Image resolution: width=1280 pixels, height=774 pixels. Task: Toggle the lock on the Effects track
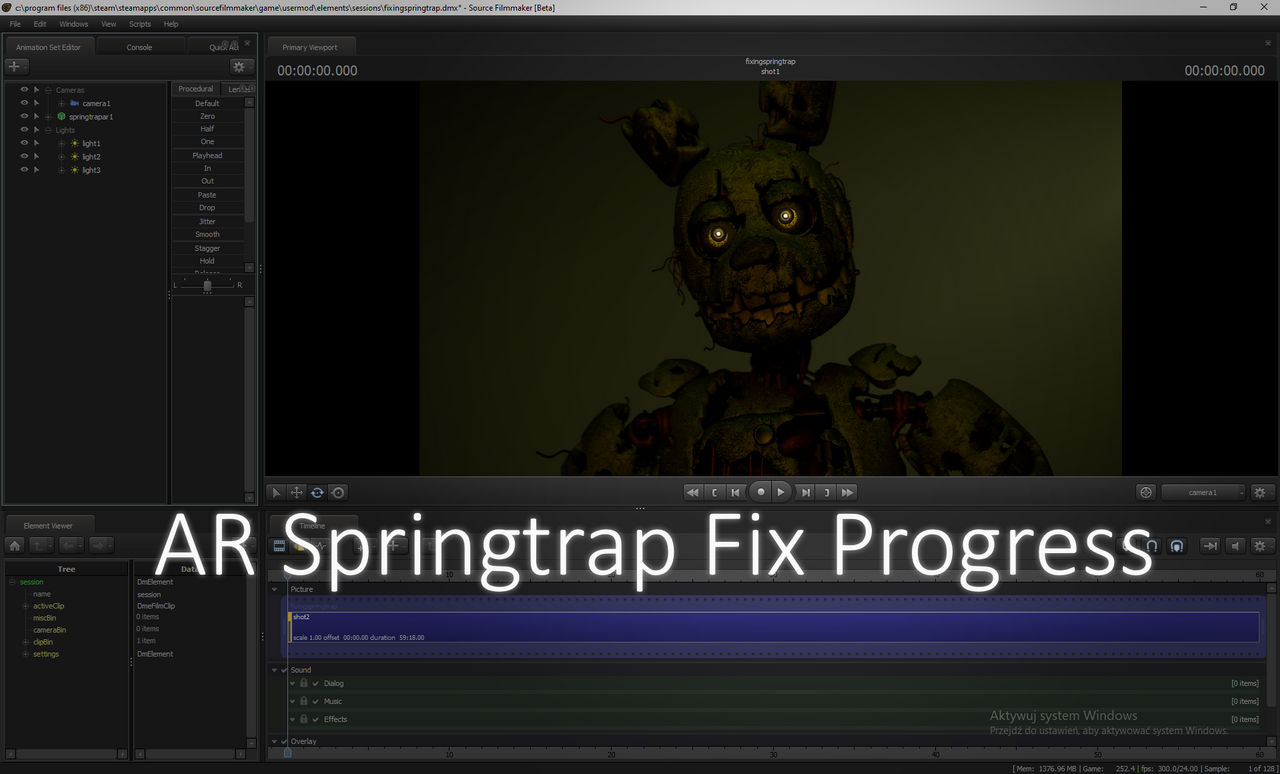coord(304,719)
